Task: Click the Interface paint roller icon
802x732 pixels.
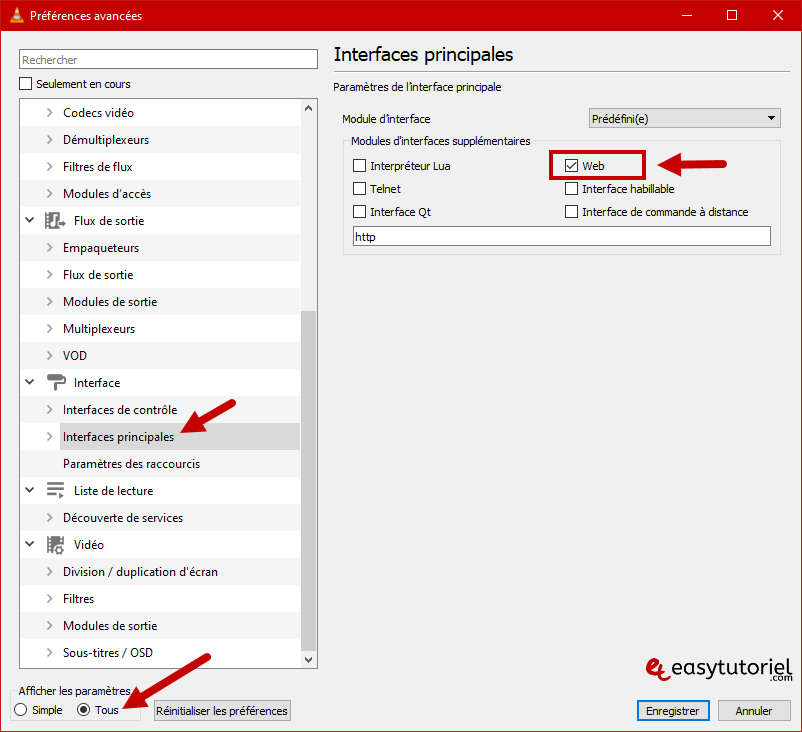Action: point(56,382)
